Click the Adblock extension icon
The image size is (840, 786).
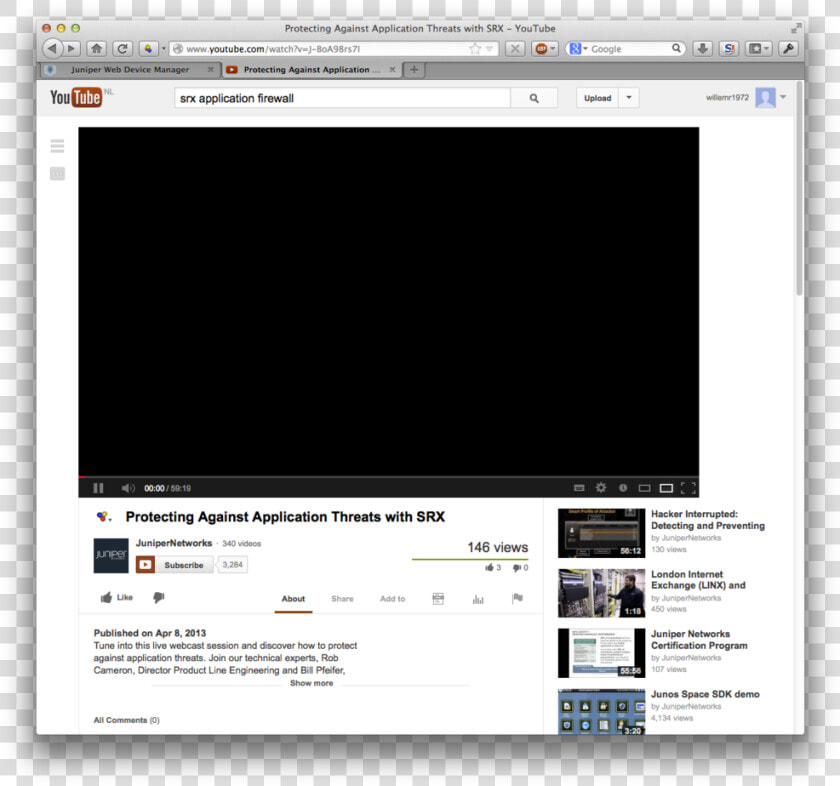(542, 49)
